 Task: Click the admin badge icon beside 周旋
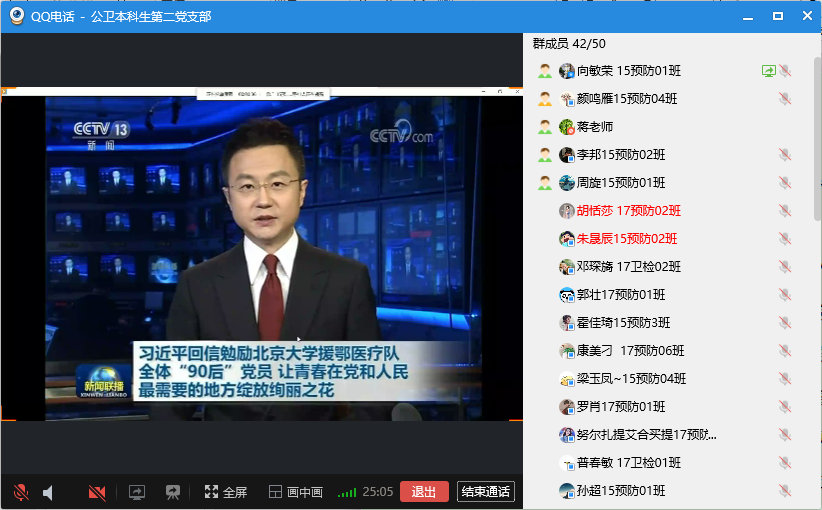tap(545, 183)
